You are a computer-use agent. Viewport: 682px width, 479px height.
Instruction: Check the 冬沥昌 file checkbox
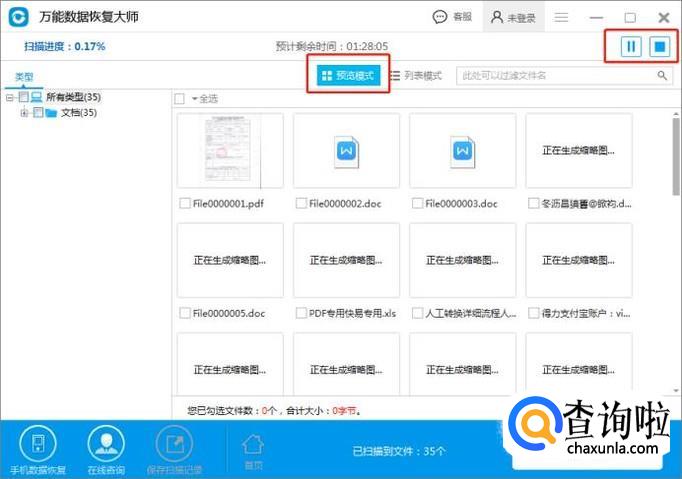[533, 203]
